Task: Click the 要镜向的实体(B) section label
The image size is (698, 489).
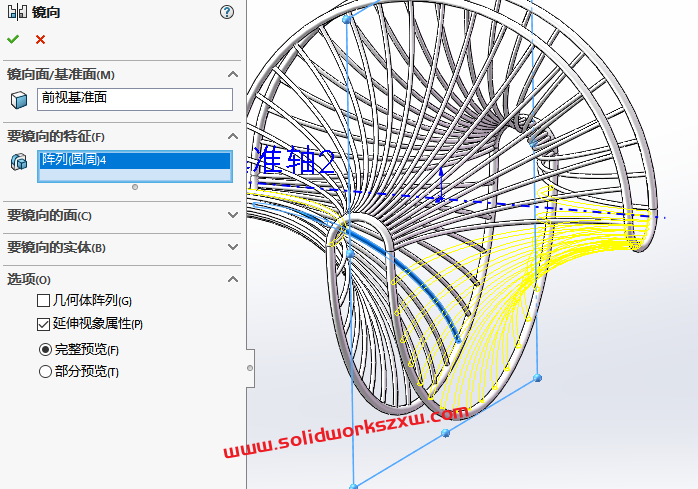Action: pyautogui.click(x=56, y=247)
